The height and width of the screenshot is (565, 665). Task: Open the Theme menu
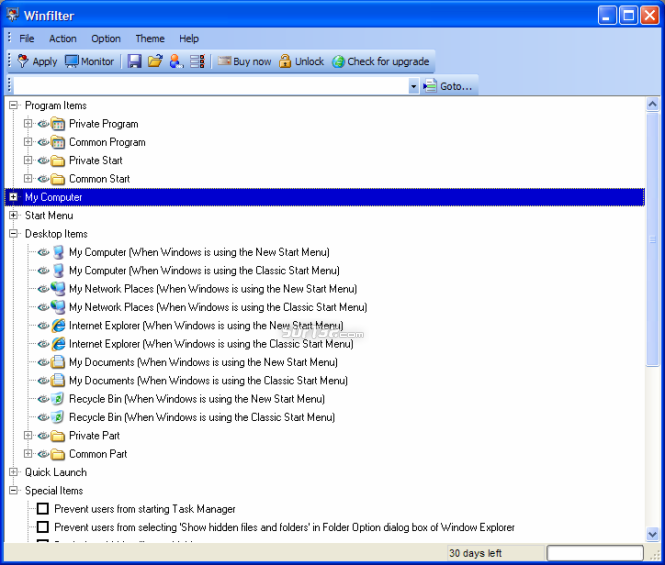(x=150, y=39)
